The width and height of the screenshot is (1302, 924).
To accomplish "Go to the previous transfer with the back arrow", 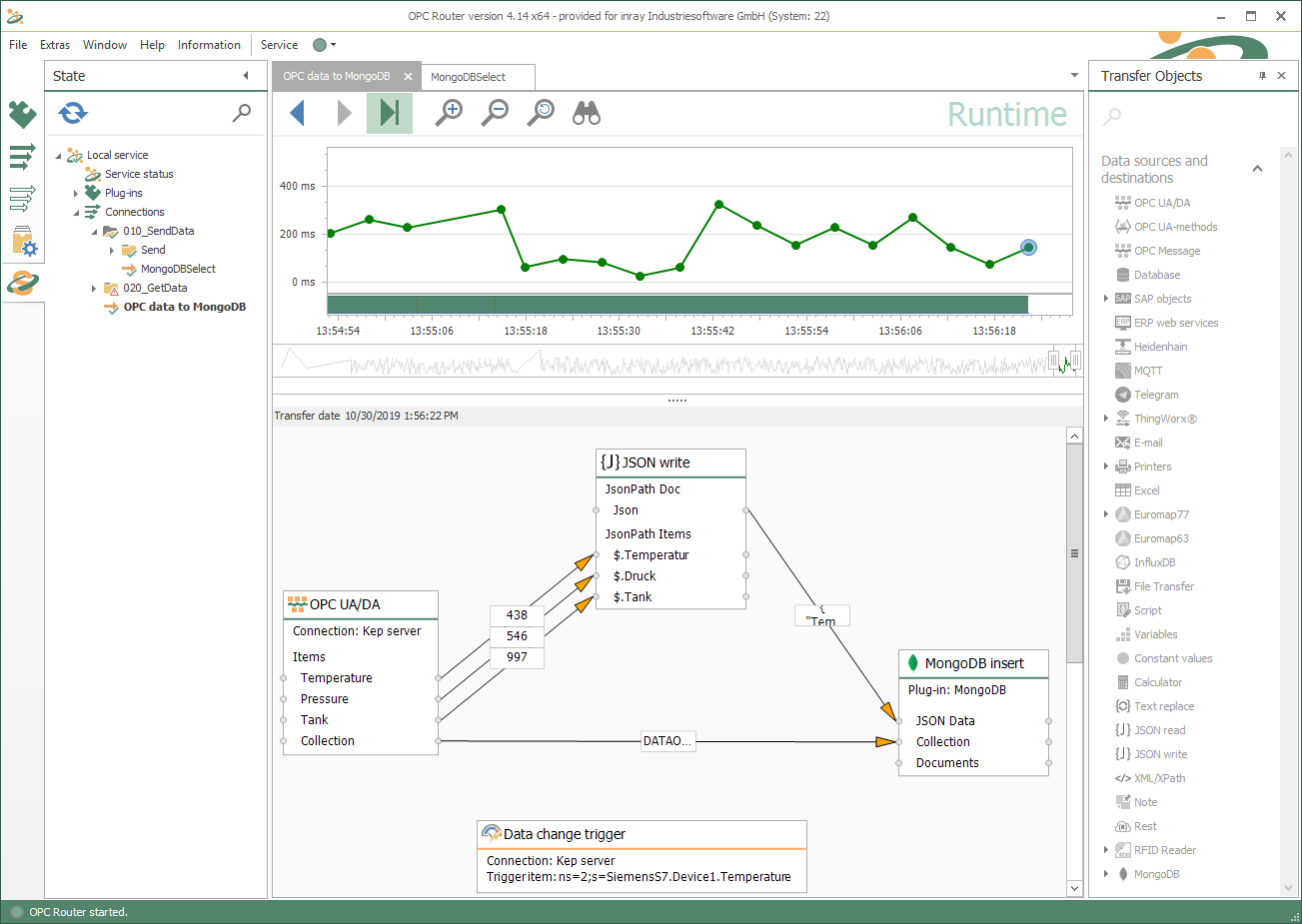I will tap(297, 113).
